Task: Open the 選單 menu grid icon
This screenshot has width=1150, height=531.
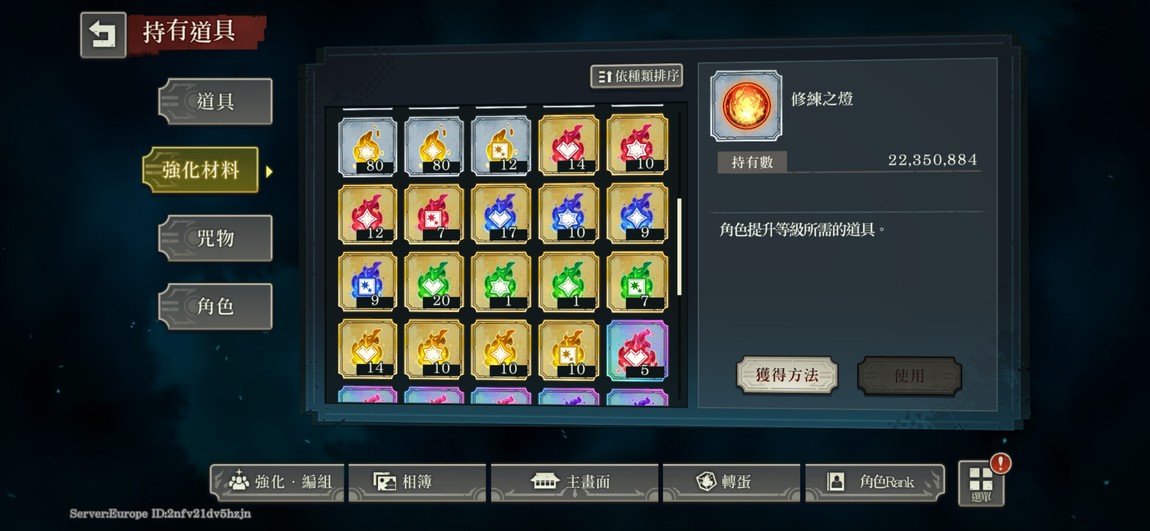Action: [x=981, y=483]
